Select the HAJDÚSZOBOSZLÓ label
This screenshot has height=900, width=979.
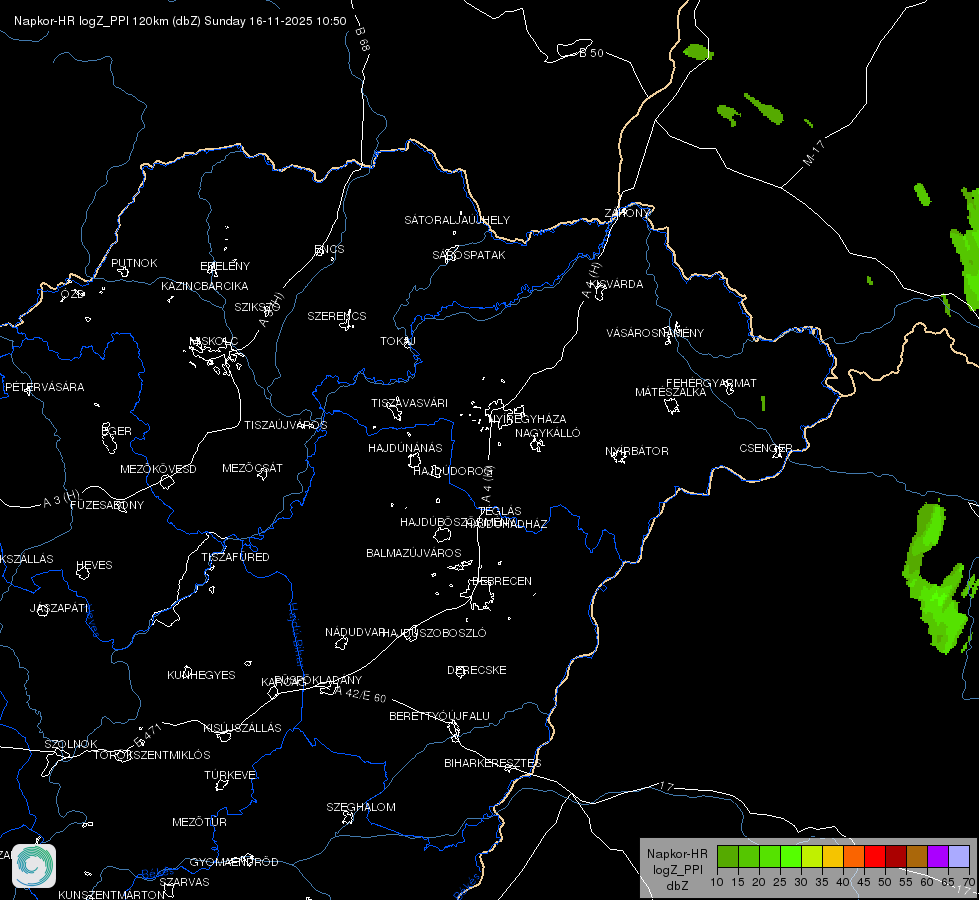(434, 633)
